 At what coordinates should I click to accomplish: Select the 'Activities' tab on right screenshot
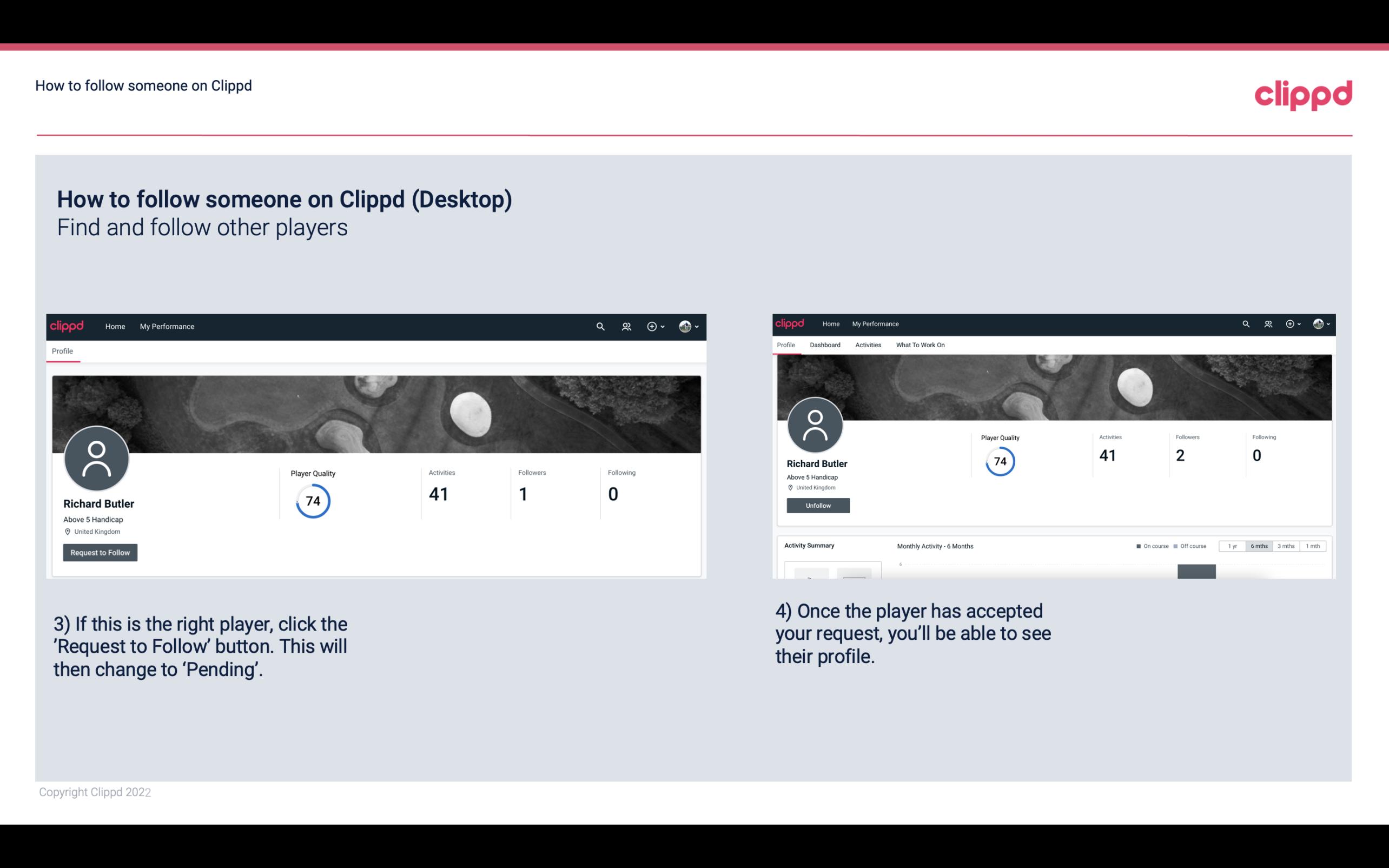coord(866,344)
